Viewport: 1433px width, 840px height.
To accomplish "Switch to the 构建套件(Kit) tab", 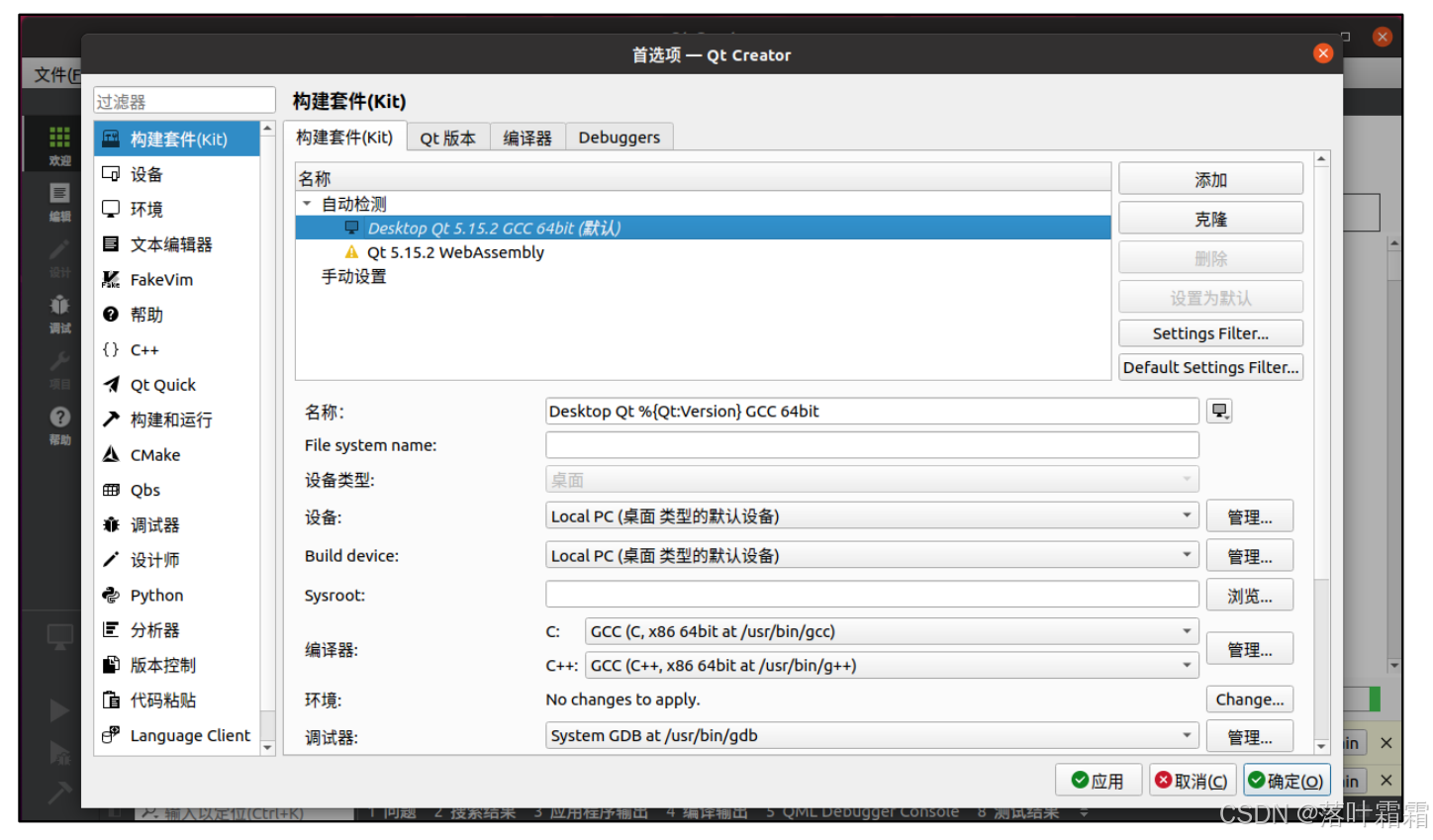I will pos(344,138).
